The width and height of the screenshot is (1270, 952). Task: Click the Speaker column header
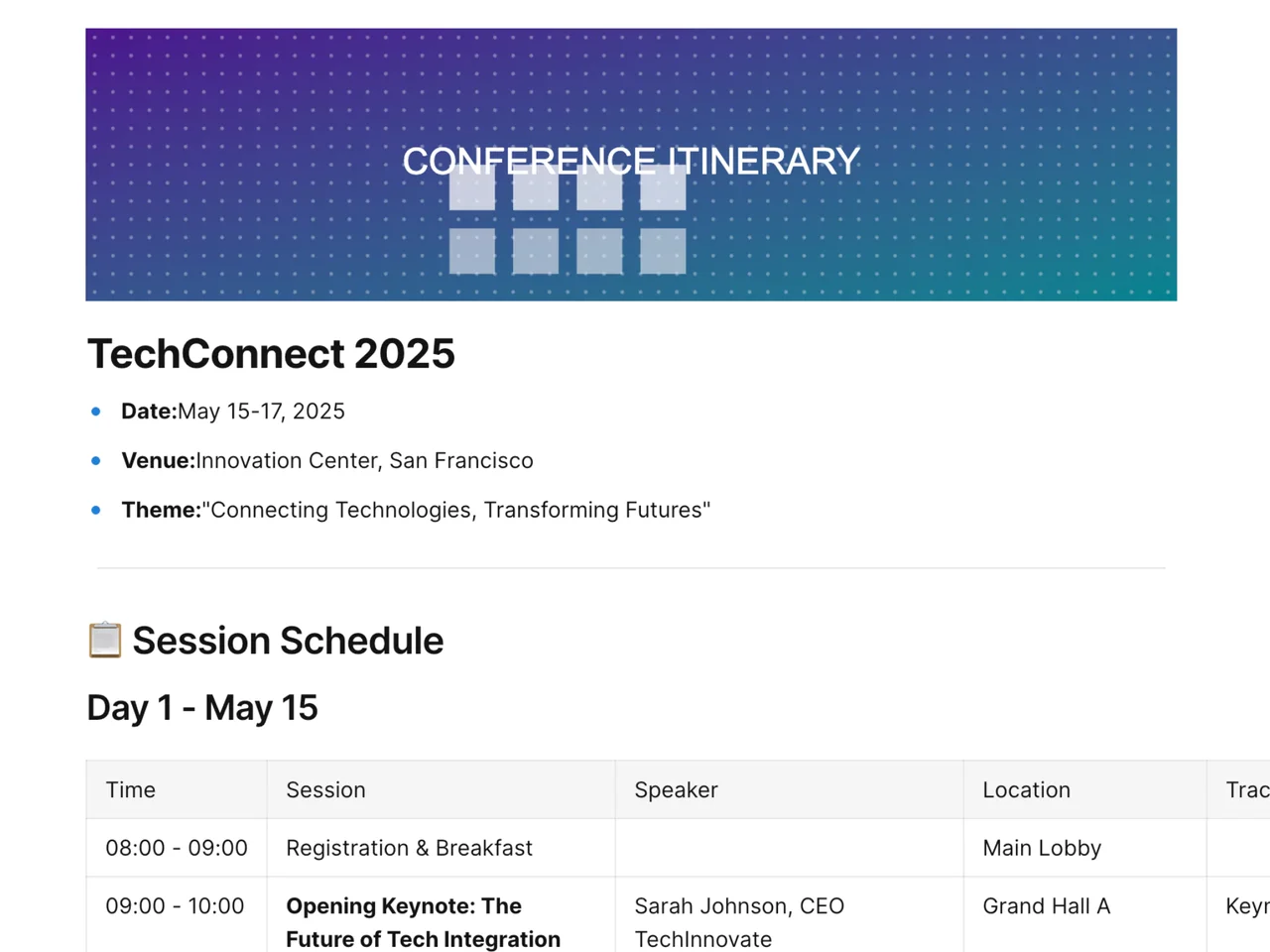676,790
